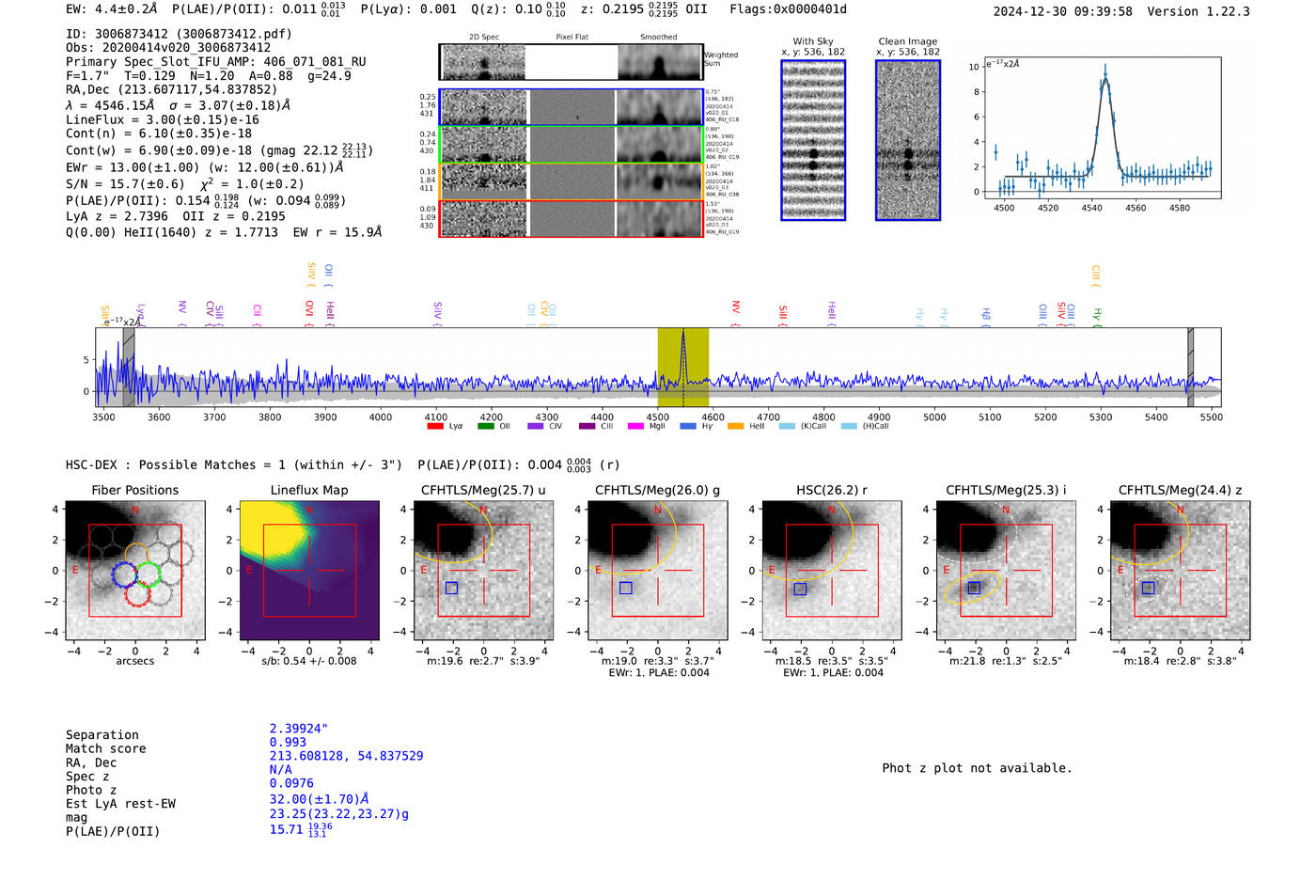Open the Lineflux Map panel

(x=309, y=570)
